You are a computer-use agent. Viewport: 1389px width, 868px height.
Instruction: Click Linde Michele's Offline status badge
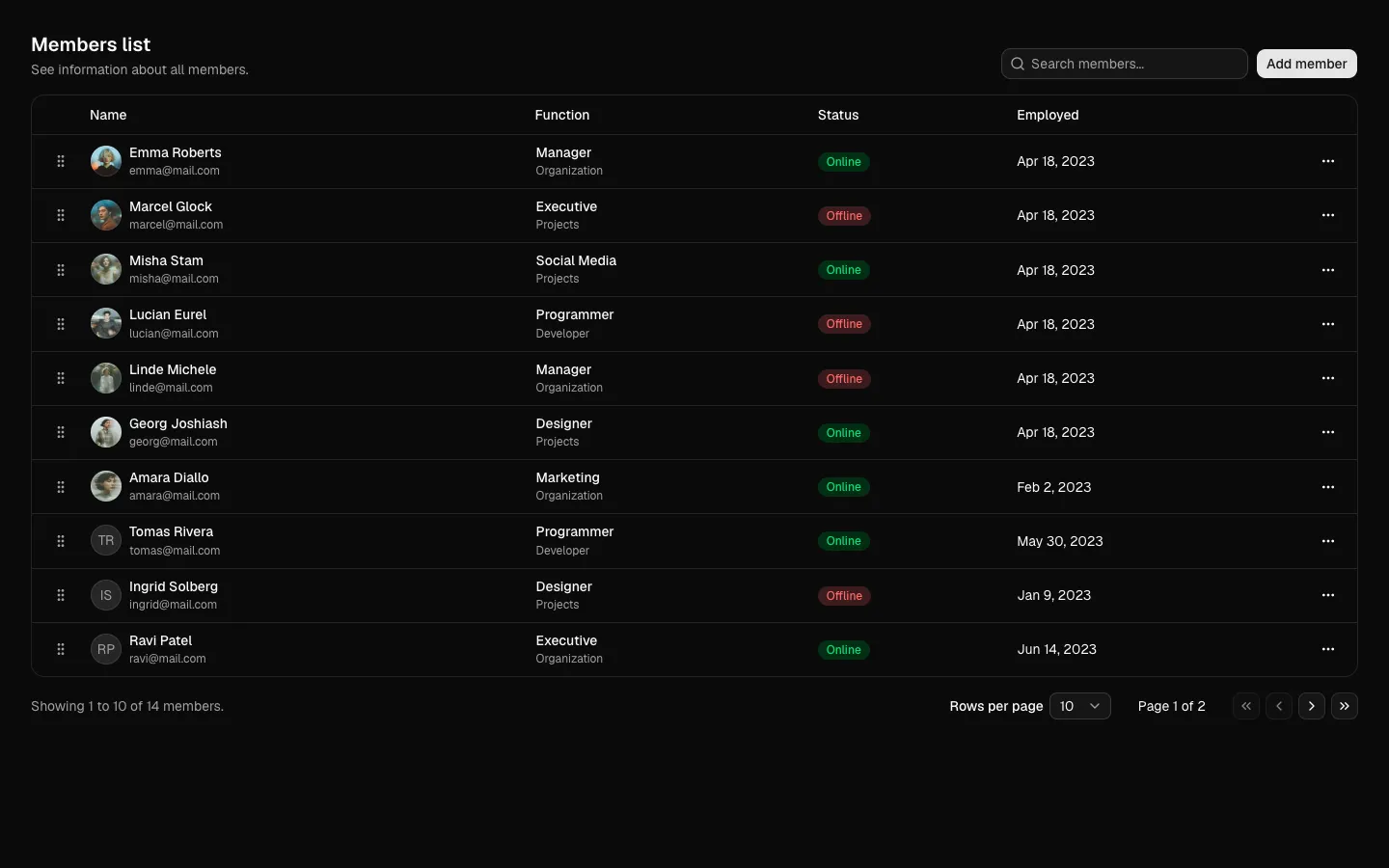(844, 379)
